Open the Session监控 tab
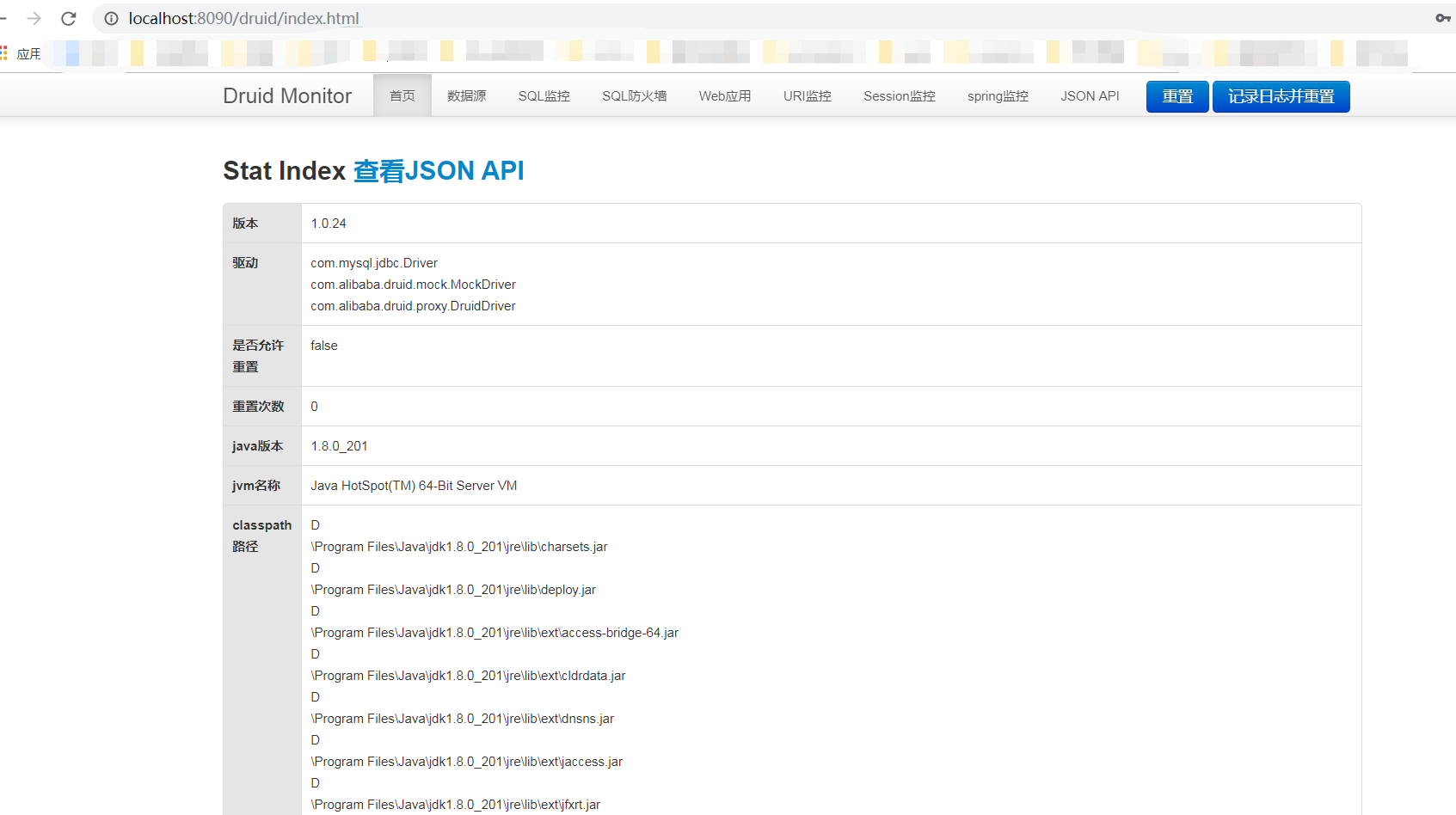This screenshot has height=815, width=1456. pyautogui.click(x=900, y=95)
